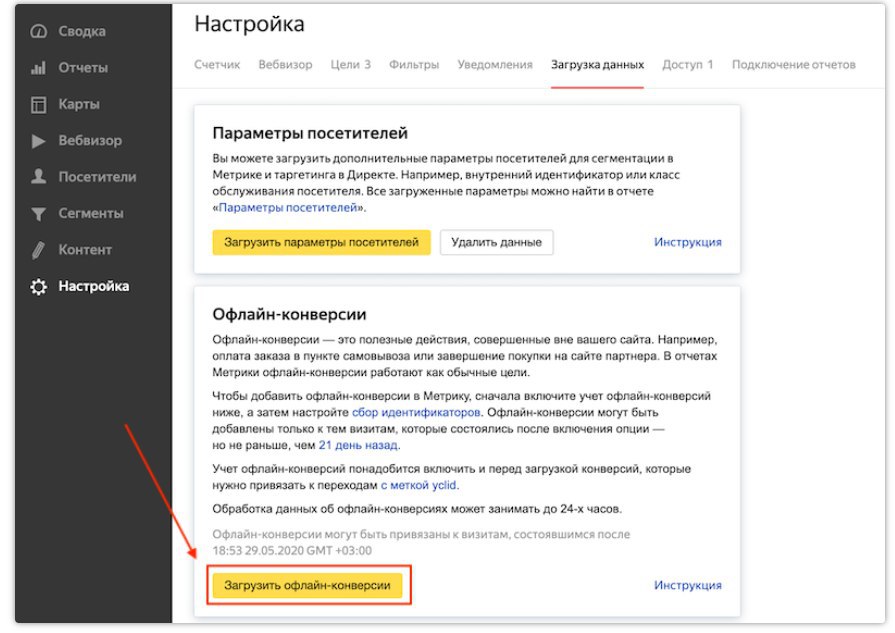Click the Настройка gear icon
This screenshot has width=895, height=633.
pos(39,287)
